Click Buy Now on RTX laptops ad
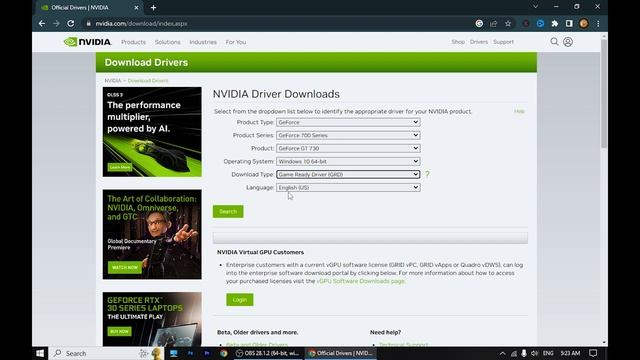 pos(120,331)
